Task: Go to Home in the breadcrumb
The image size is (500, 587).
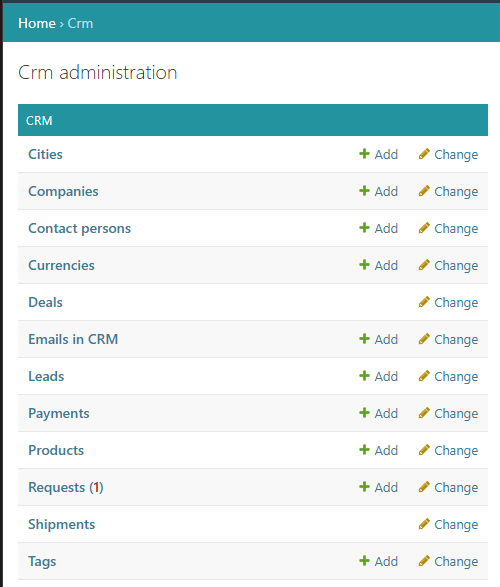Action: (37, 23)
